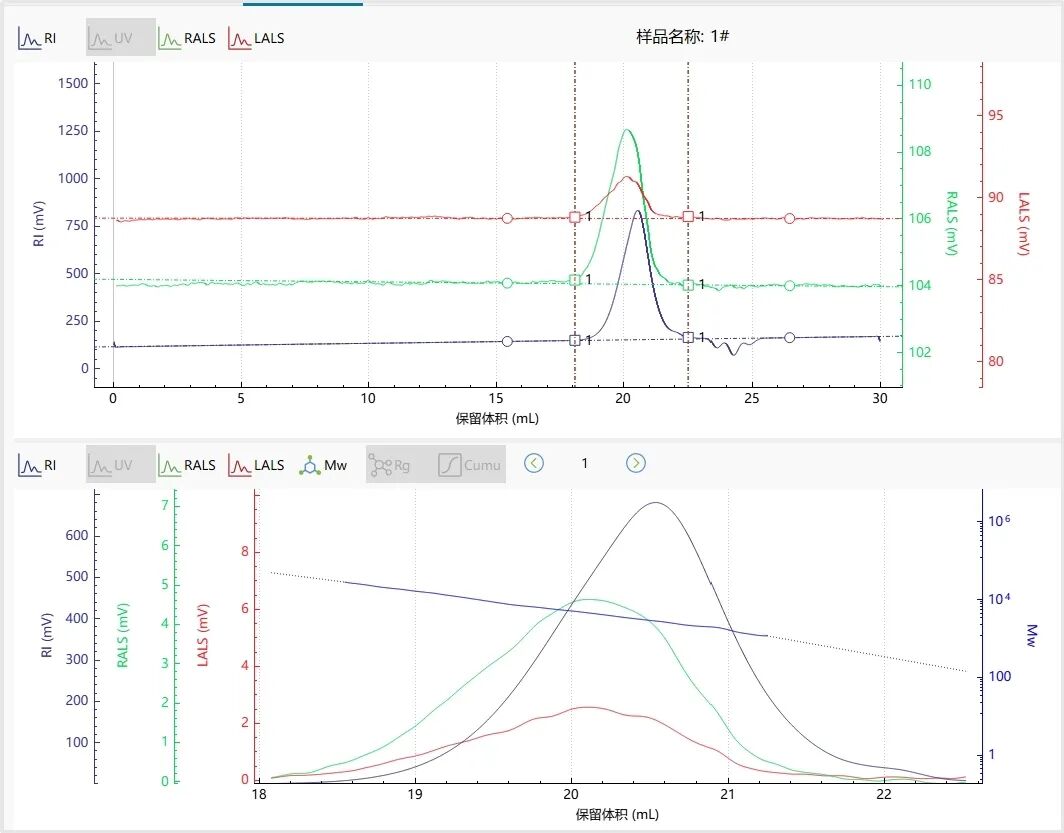1064x833 pixels.
Task: Enable the UV trace in the upper chart toolbar
Action: point(120,38)
